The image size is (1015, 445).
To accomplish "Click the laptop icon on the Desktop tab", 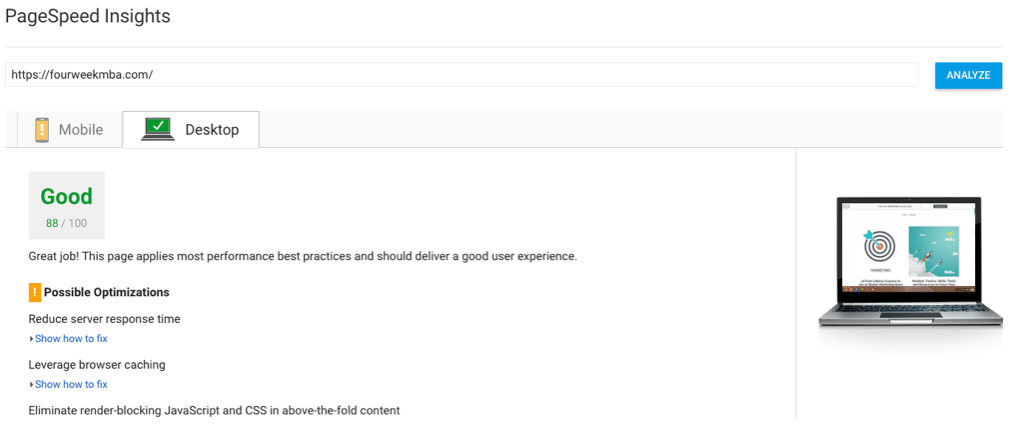I will (x=158, y=129).
